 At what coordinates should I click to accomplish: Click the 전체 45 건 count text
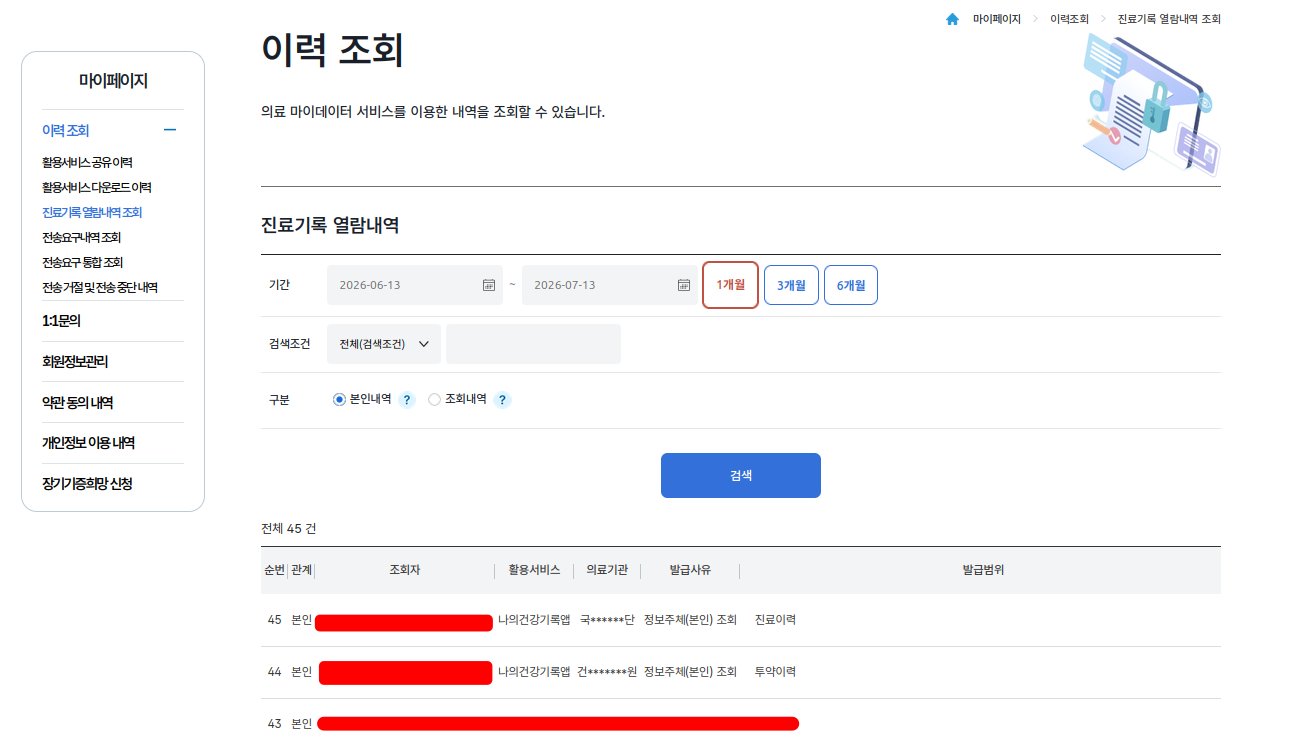[x=288, y=528]
